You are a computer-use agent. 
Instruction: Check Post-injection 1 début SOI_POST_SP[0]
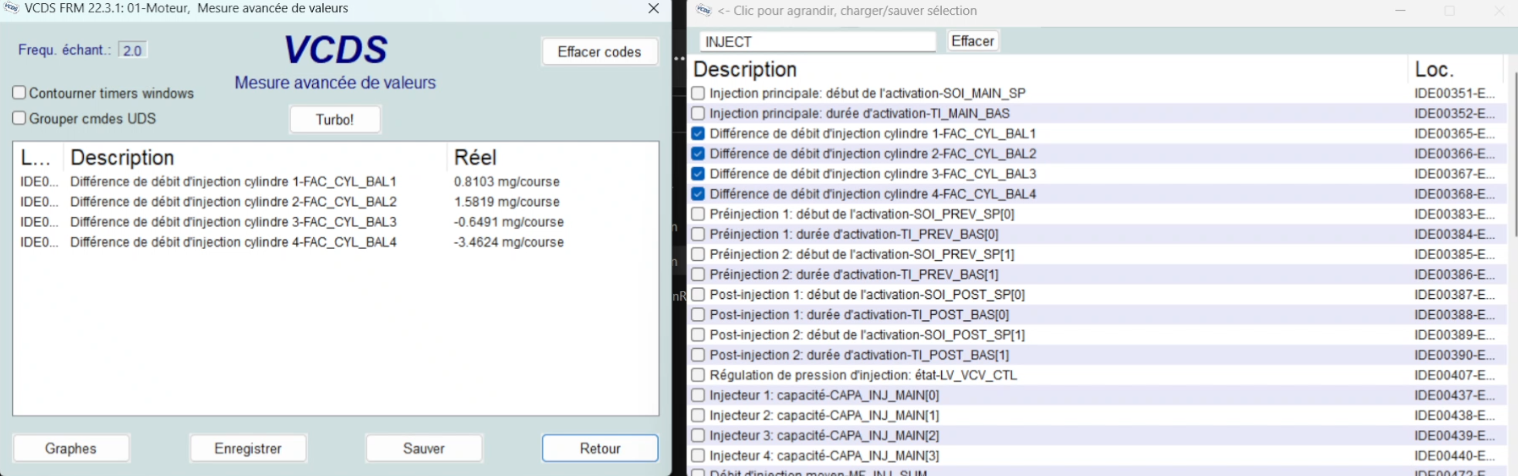click(698, 294)
